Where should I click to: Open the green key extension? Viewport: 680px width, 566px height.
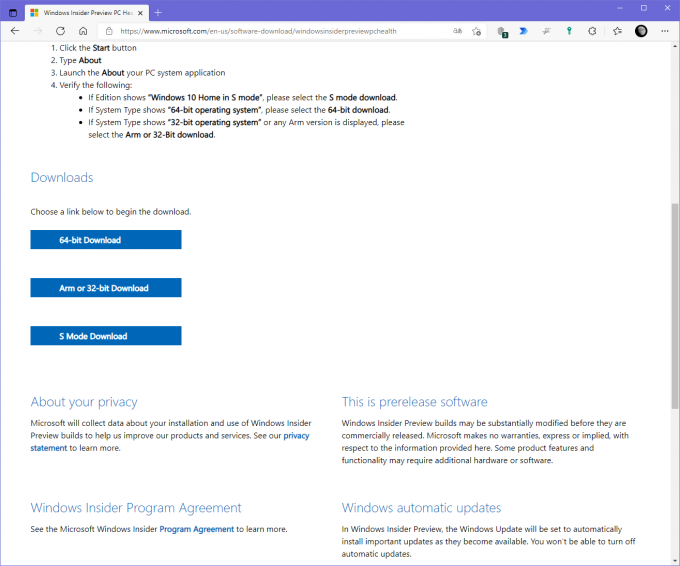[x=569, y=31]
